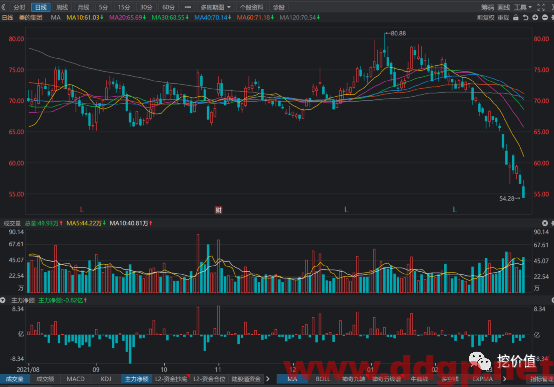Click the red finance marker on chart
554x387 pixels.
pyautogui.click(x=218, y=210)
